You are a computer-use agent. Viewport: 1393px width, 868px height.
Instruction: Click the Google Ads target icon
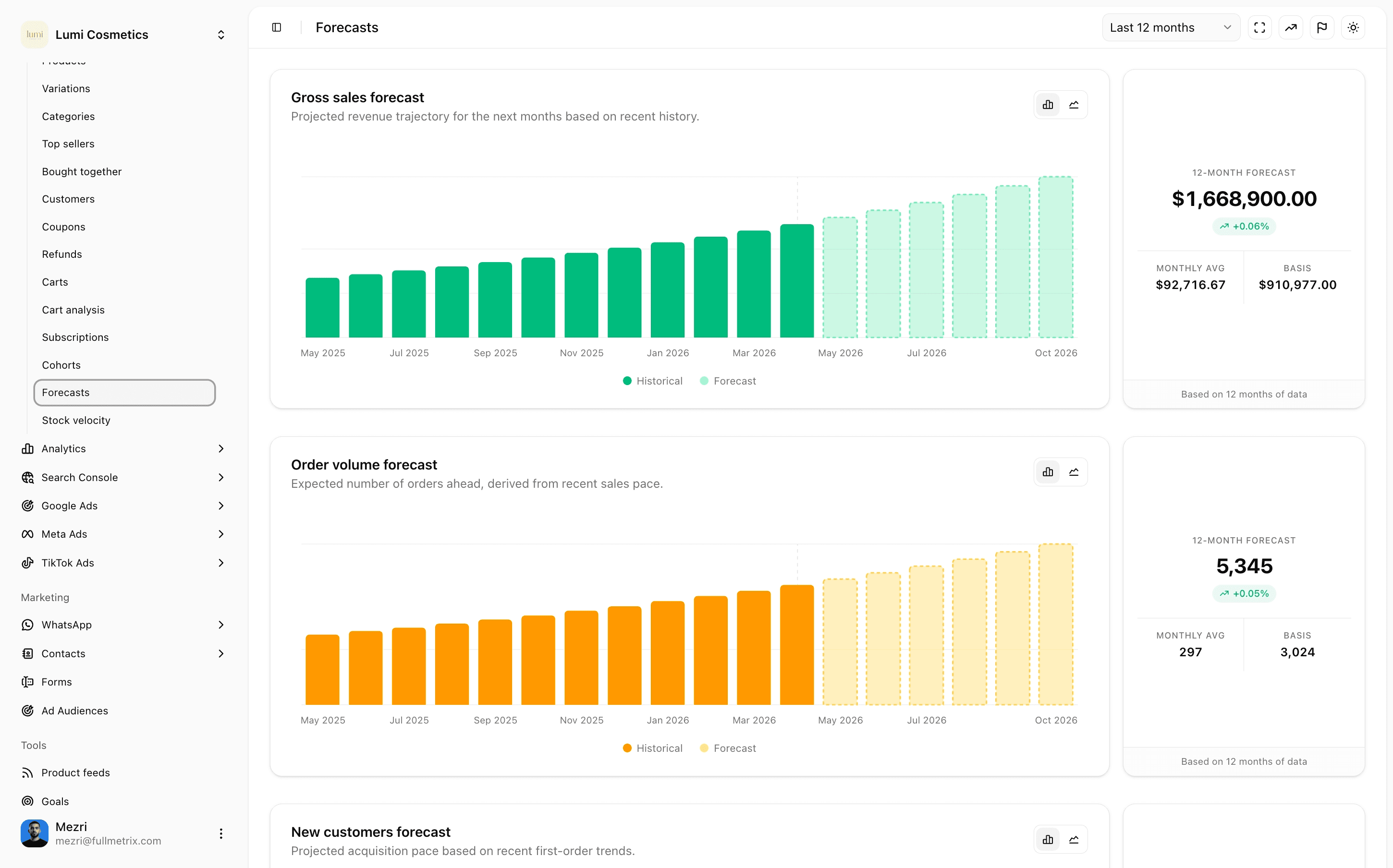click(x=27, y=506)
